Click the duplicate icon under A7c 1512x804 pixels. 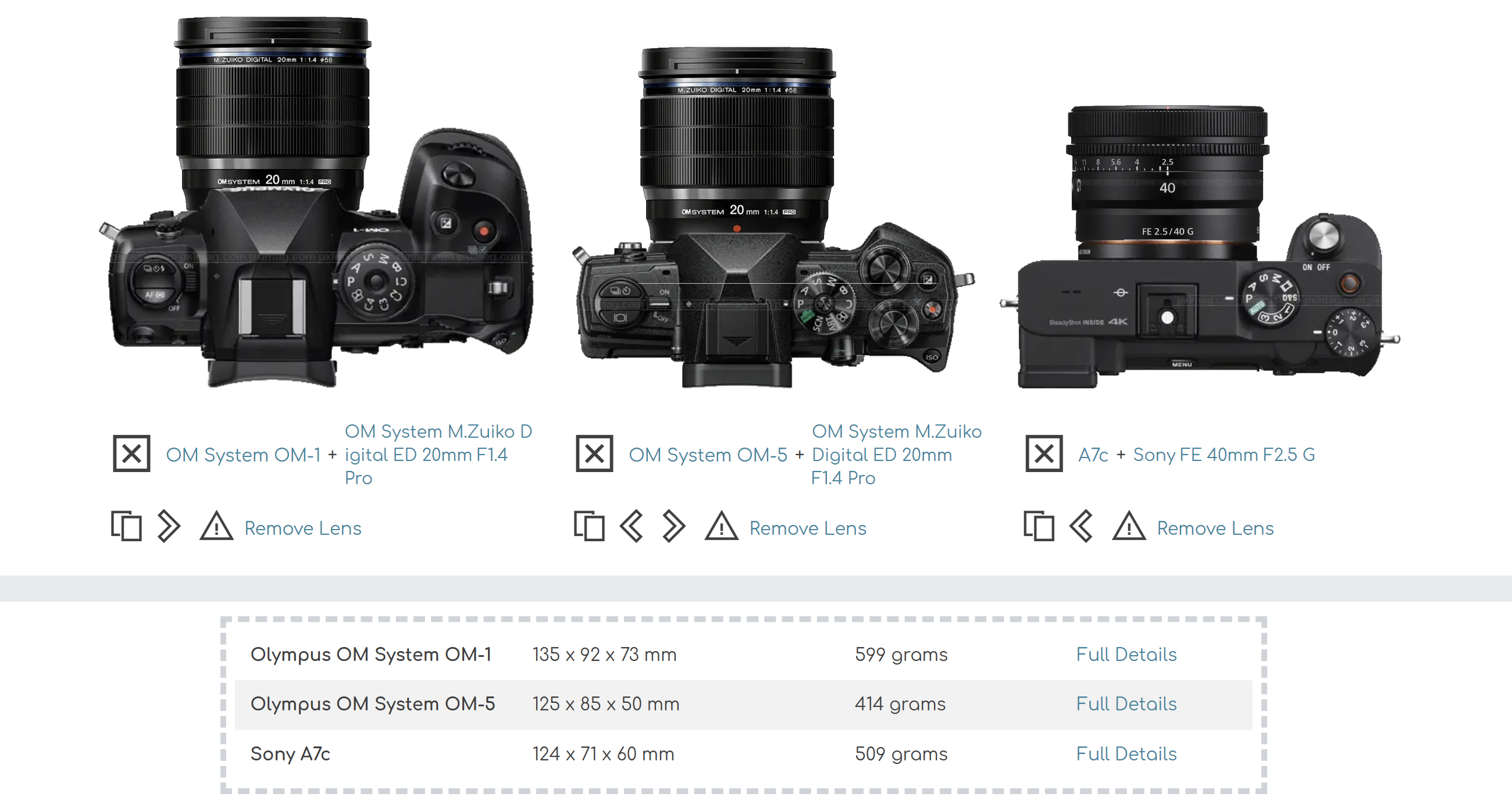[x=1038, y=526]
